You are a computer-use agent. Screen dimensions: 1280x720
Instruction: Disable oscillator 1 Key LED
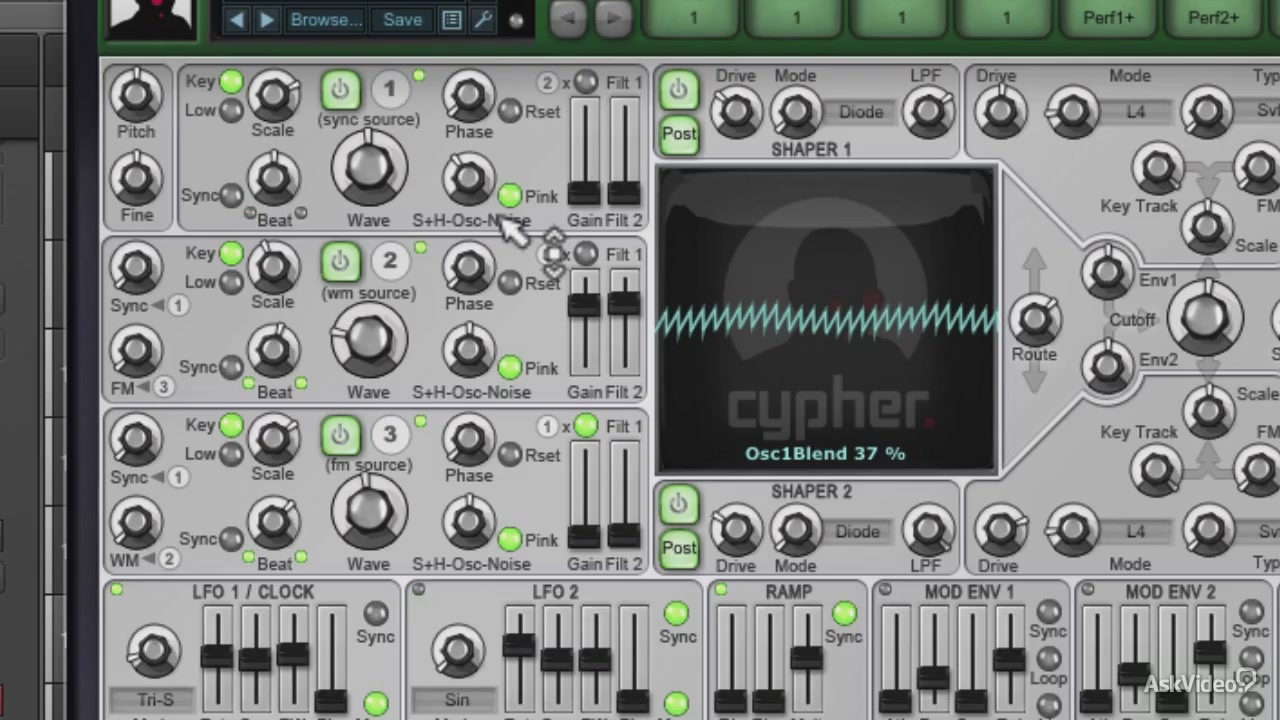coord(231,82)
